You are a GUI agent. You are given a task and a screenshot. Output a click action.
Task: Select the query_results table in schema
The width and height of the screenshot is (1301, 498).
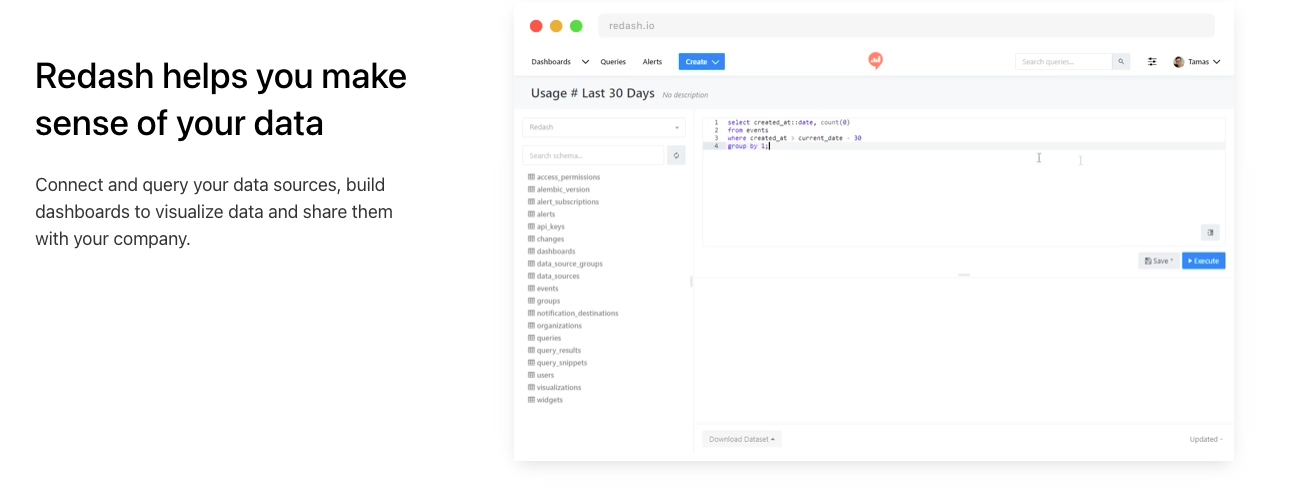[x=558, y=351]
